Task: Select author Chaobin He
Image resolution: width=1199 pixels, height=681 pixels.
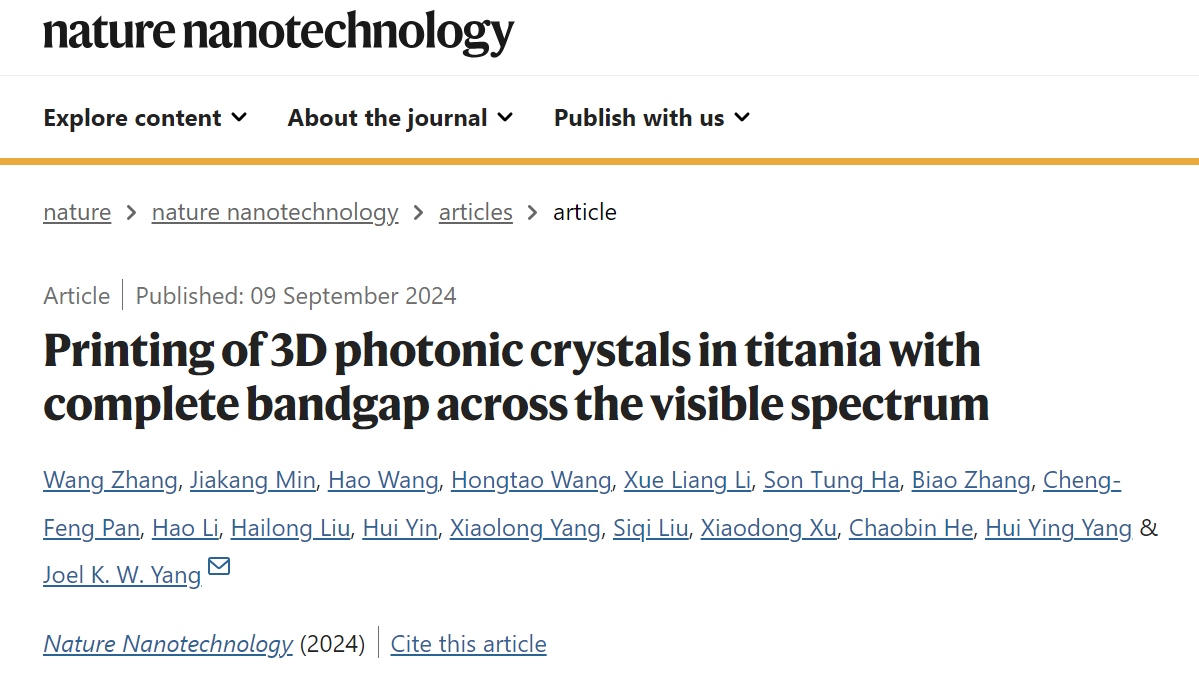Action: click(x=911, y=527)
